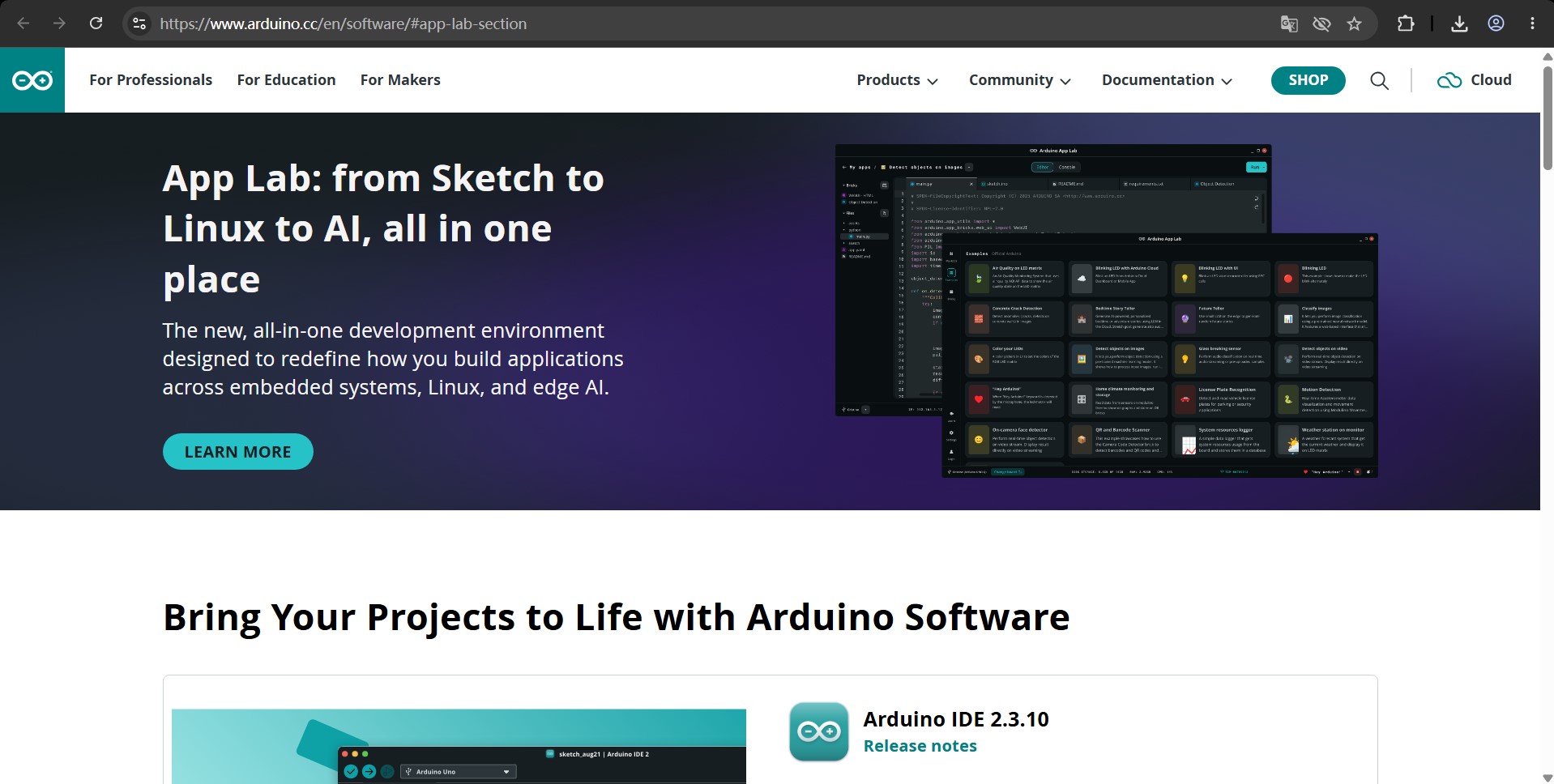Screen dimensions: 1554x784
Task: Click the browser forward arrow
Action: [x=59, y=23]
